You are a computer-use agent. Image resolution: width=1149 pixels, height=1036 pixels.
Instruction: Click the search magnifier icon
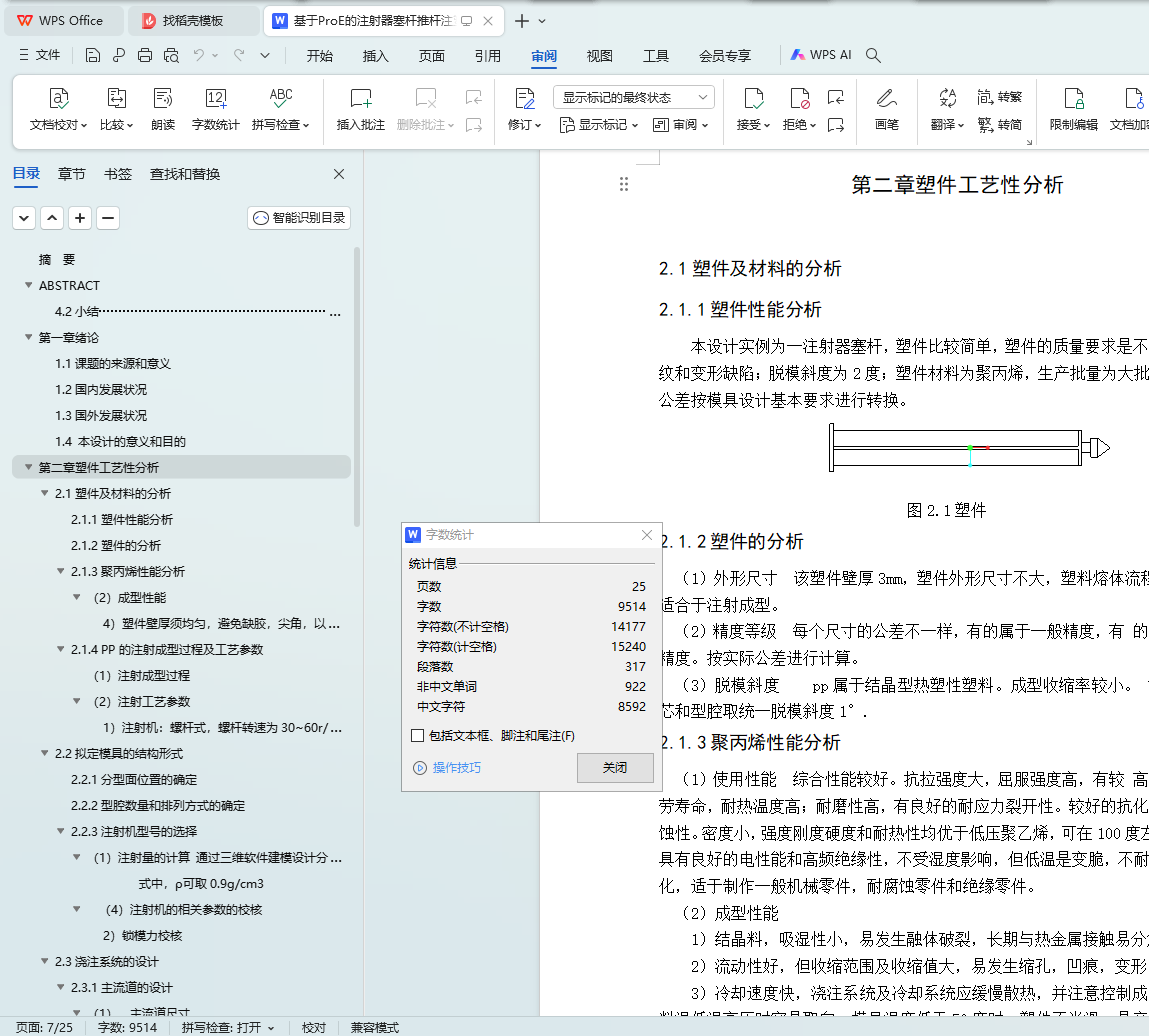[x=873, y=55]
